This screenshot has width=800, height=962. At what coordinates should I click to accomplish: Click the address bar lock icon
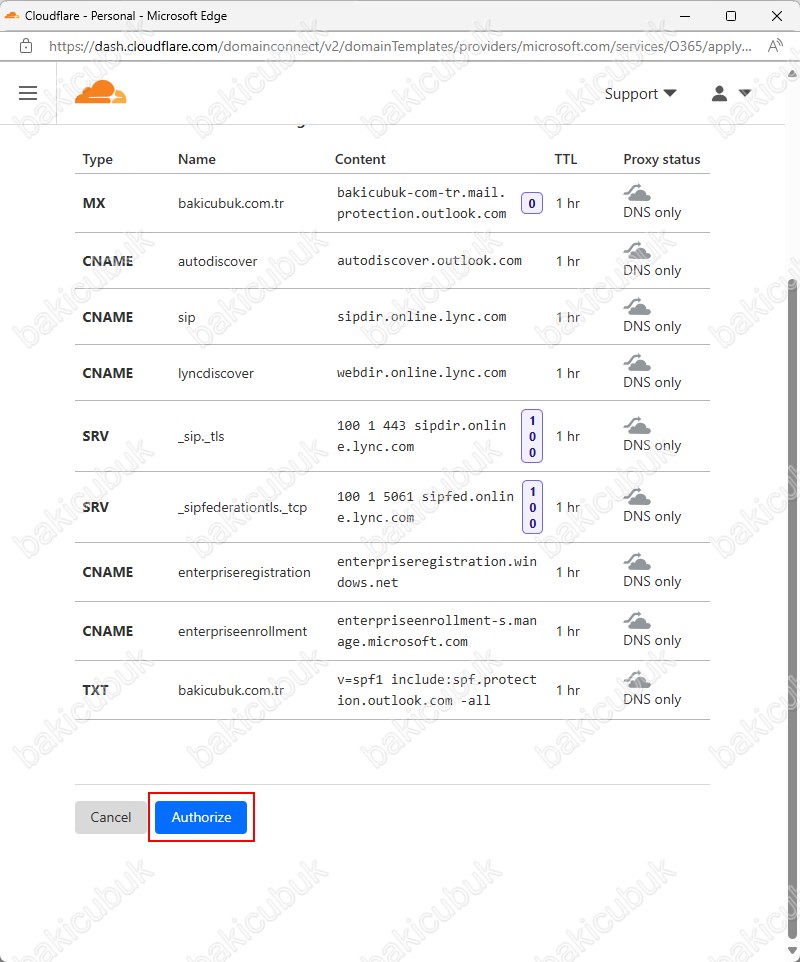pyautogui.click(x=26, y=46)
